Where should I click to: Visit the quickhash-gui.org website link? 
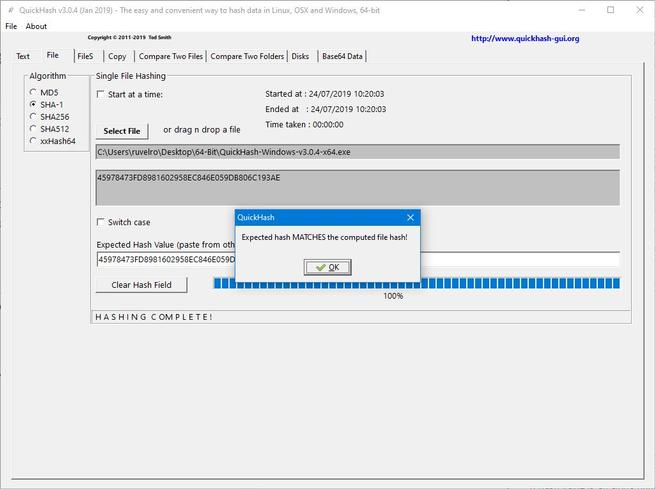pos(525,38)
